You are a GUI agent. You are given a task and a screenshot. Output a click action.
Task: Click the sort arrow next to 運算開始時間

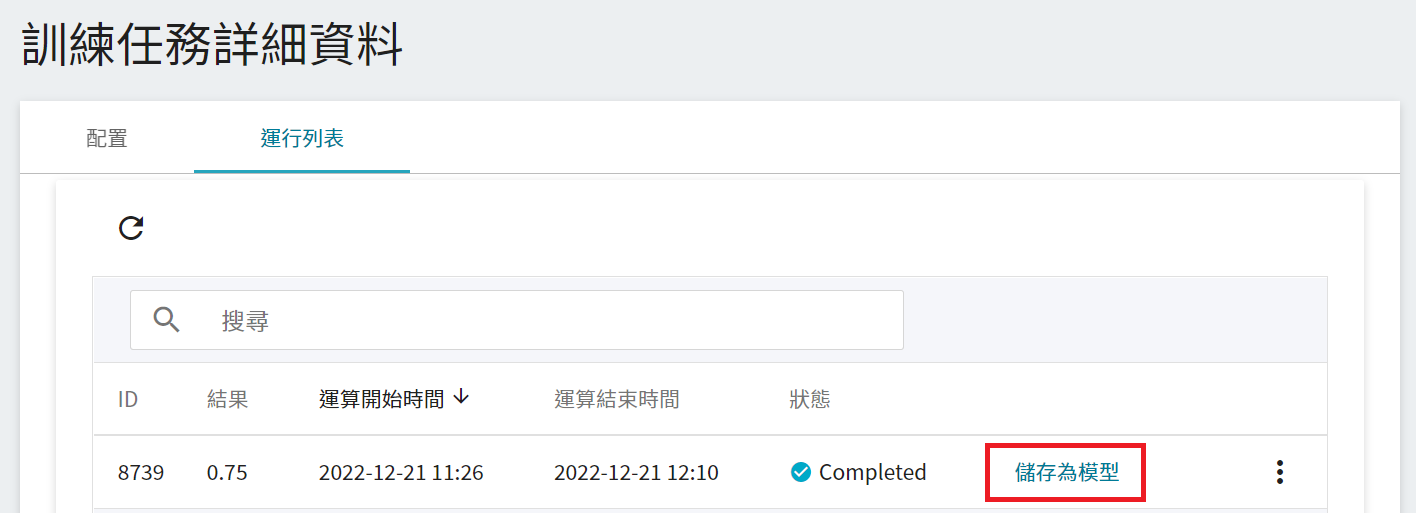pyautogui.click(x=461, y=397)
